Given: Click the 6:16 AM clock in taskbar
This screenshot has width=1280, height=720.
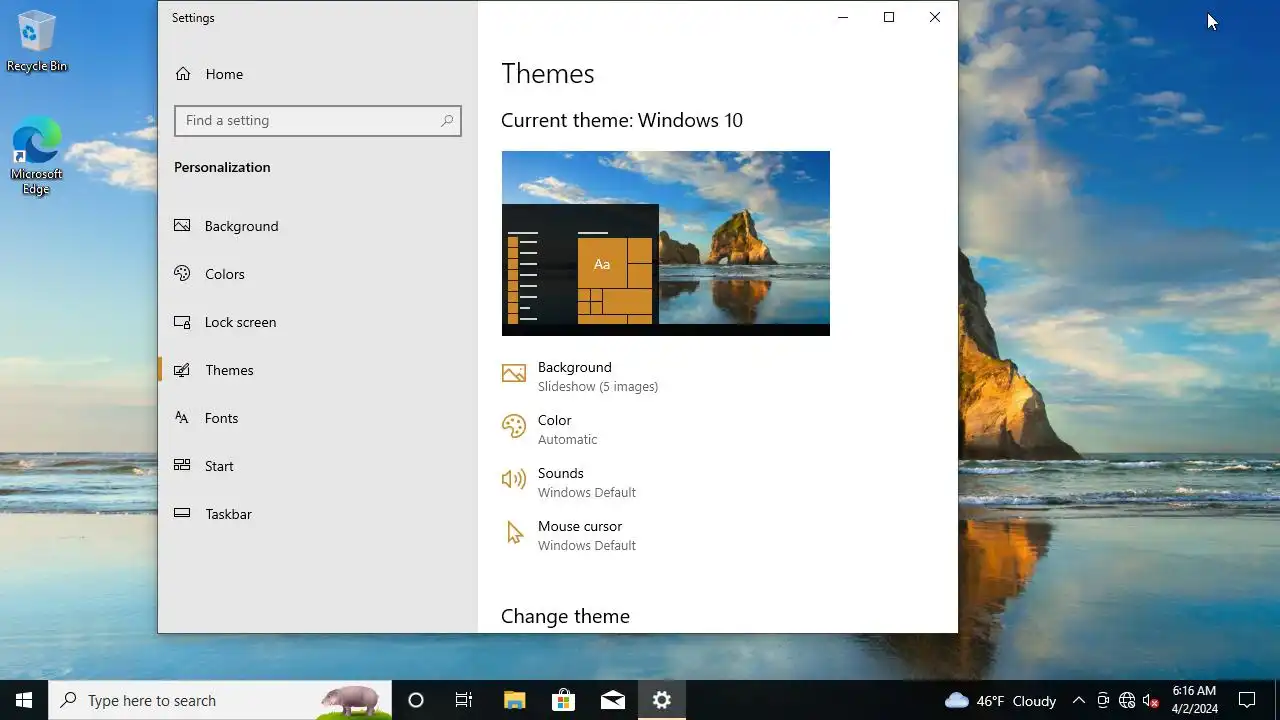Looking at the screenshot, I should click(x=1194, y=691).
